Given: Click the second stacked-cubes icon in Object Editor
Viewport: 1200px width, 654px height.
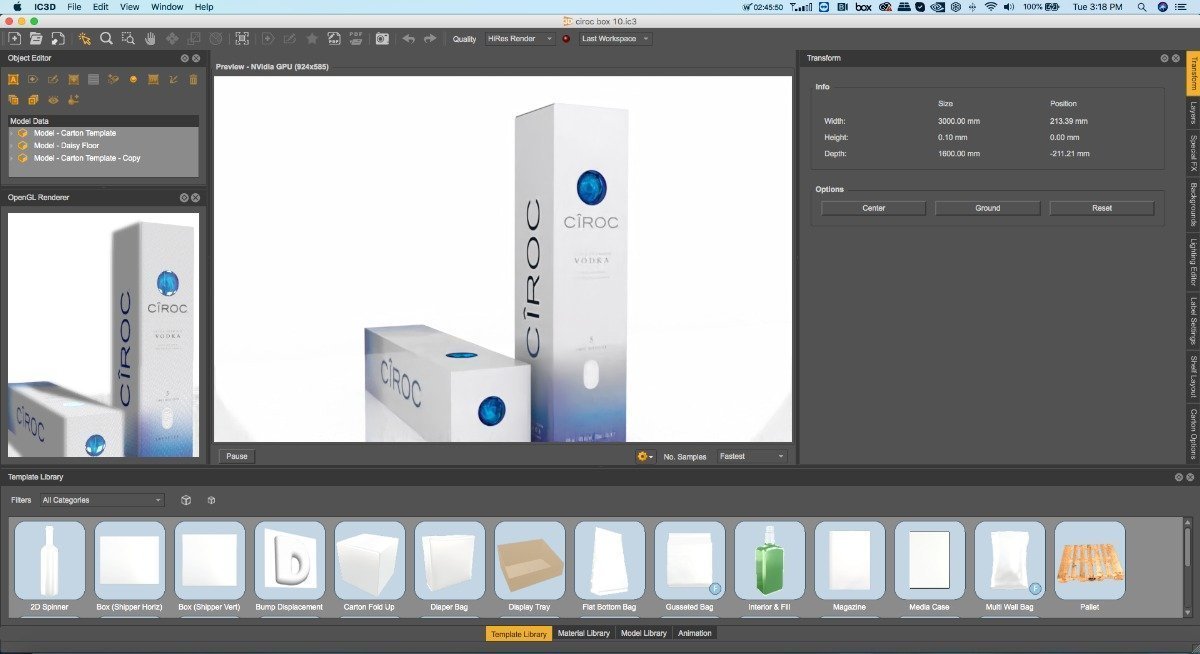Looking at the screenshot, I should coord(33,99).
